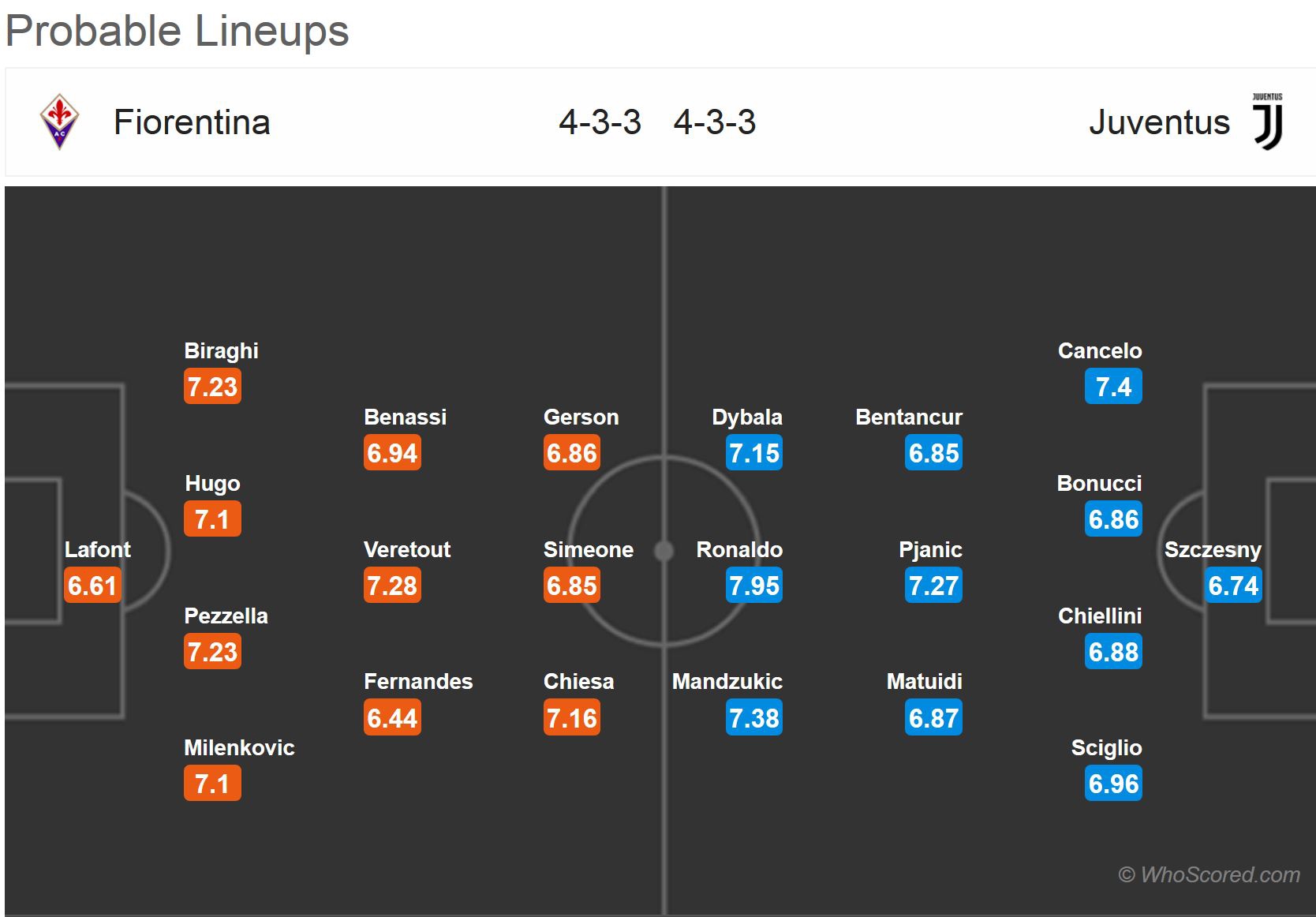Click player name Biraghi

coord(221,350)
